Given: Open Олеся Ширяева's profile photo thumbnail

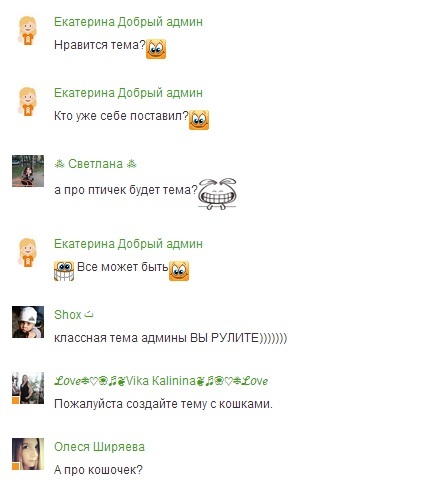Looking at the screenshot, I should point(28,454).
